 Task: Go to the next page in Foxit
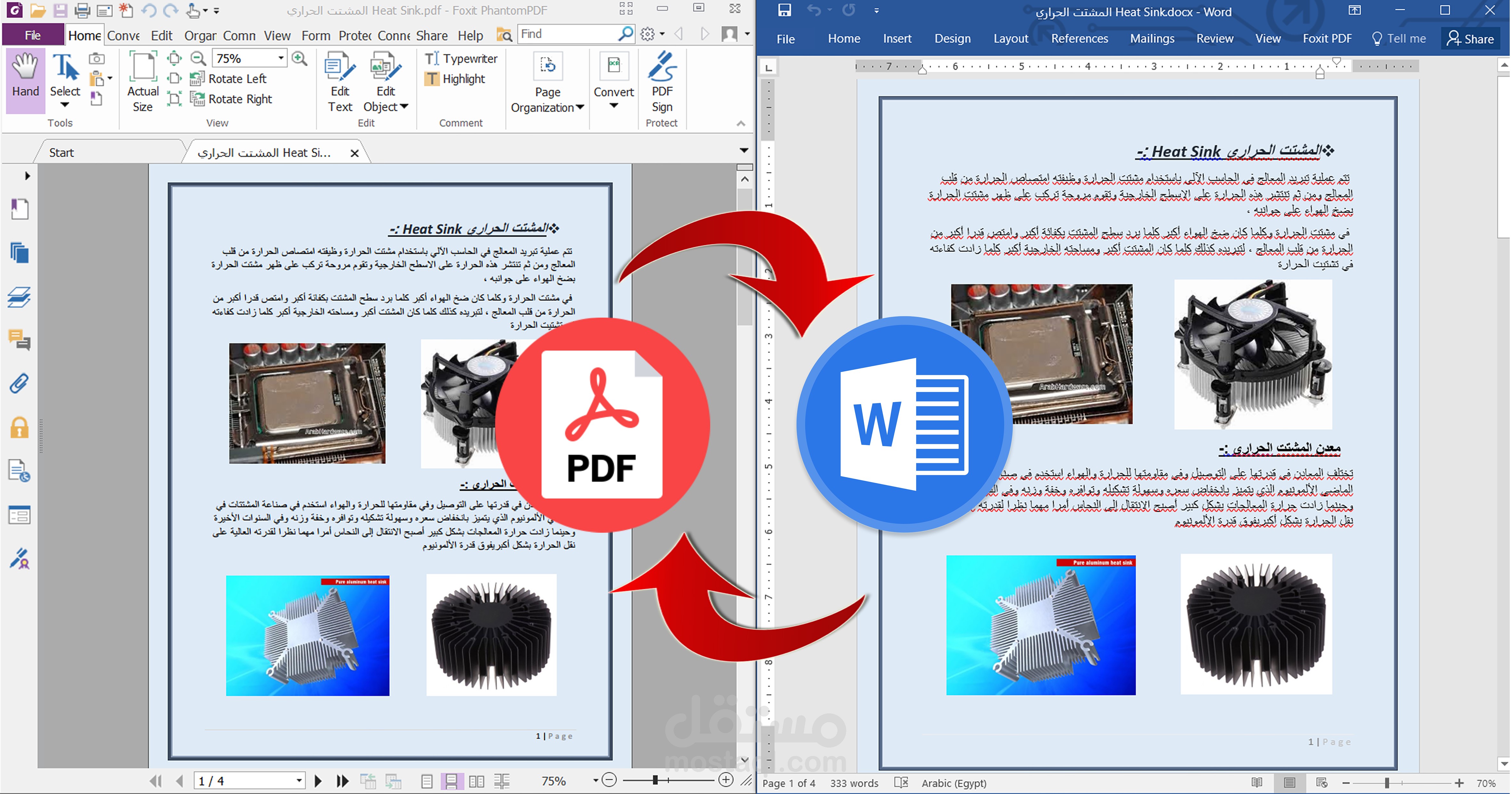pyautogui.click(x=318, y=781)
